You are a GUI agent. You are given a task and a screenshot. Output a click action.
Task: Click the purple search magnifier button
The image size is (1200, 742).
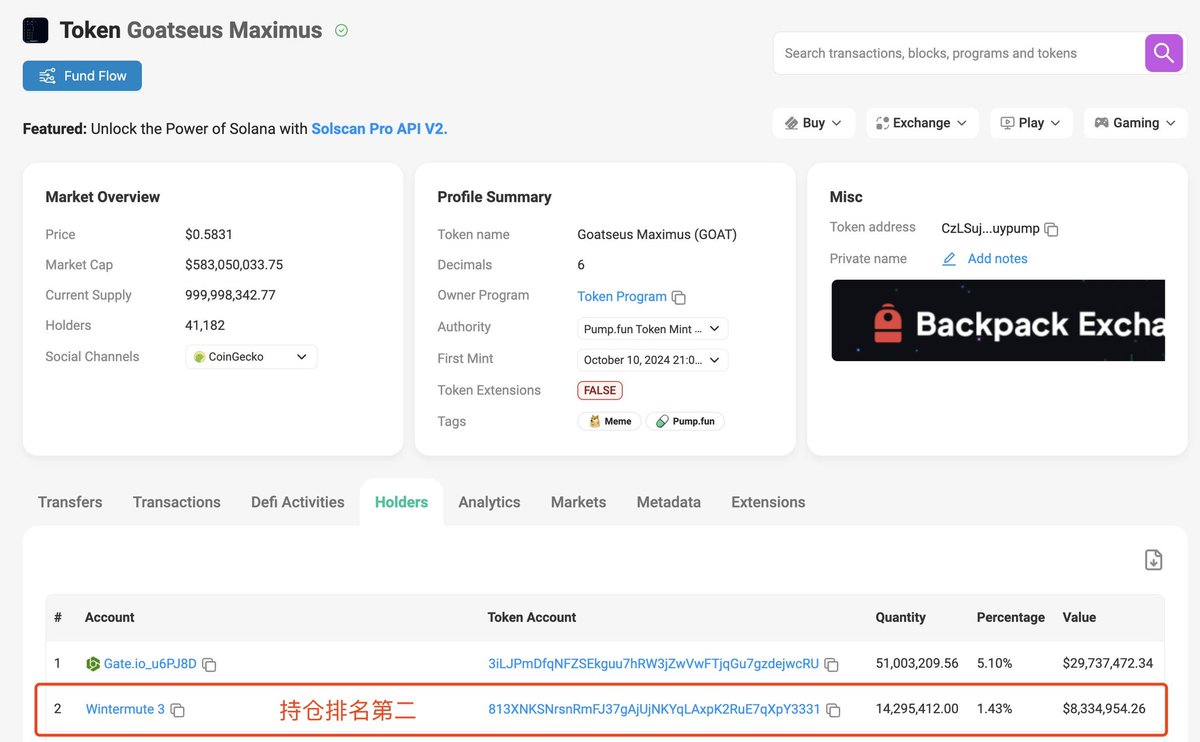point(1163,53)
